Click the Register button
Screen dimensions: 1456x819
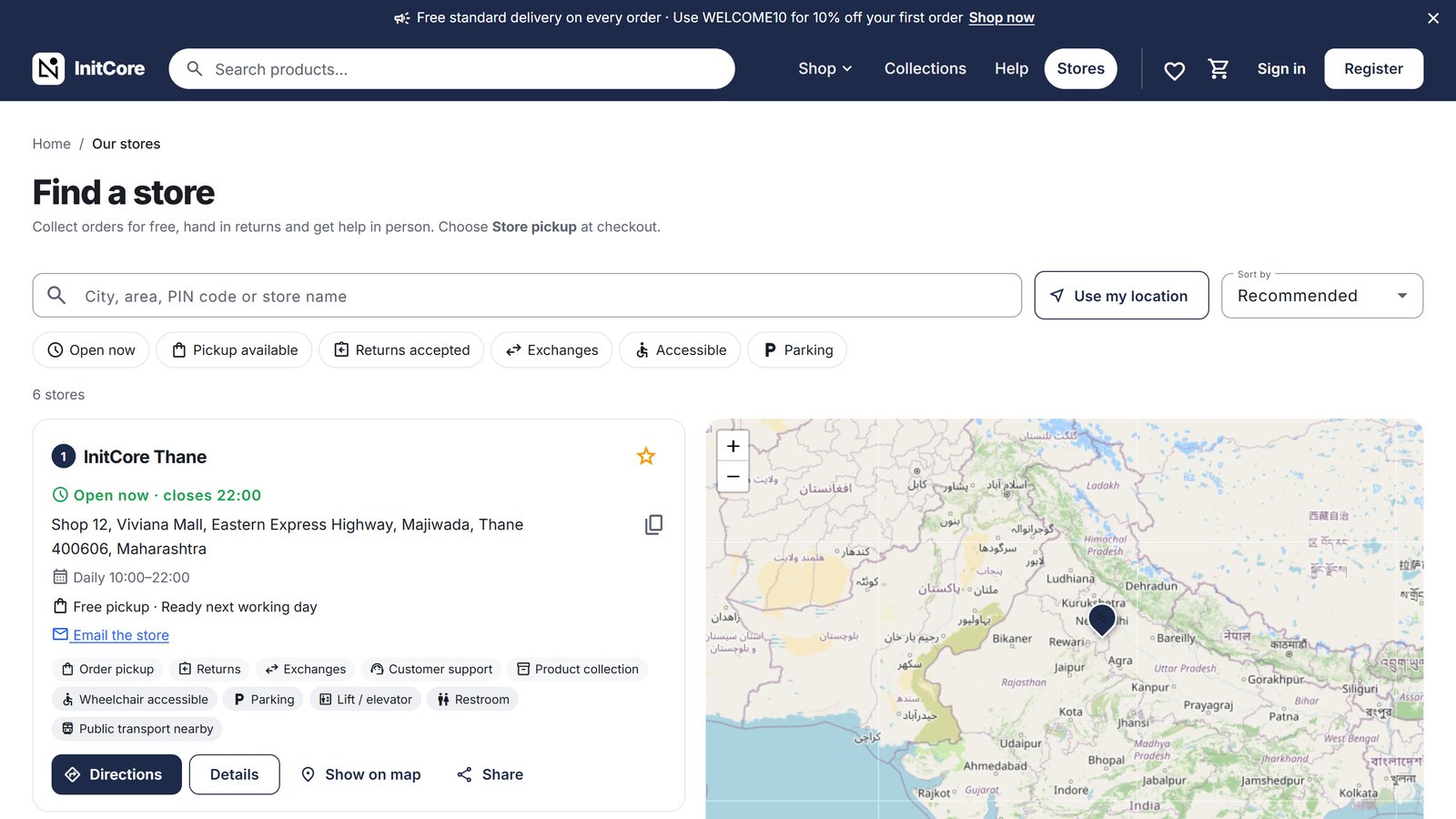[x=1373, y=69]
